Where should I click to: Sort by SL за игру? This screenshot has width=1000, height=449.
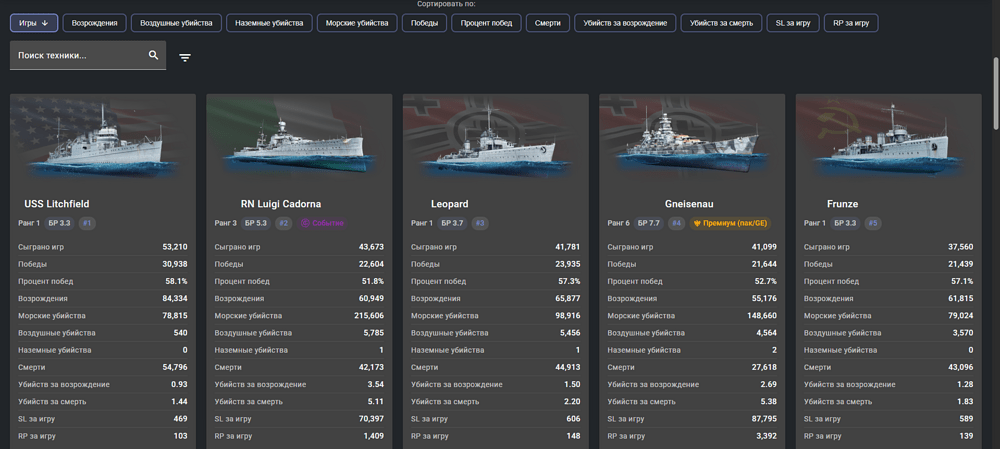[x=793, y=23]
